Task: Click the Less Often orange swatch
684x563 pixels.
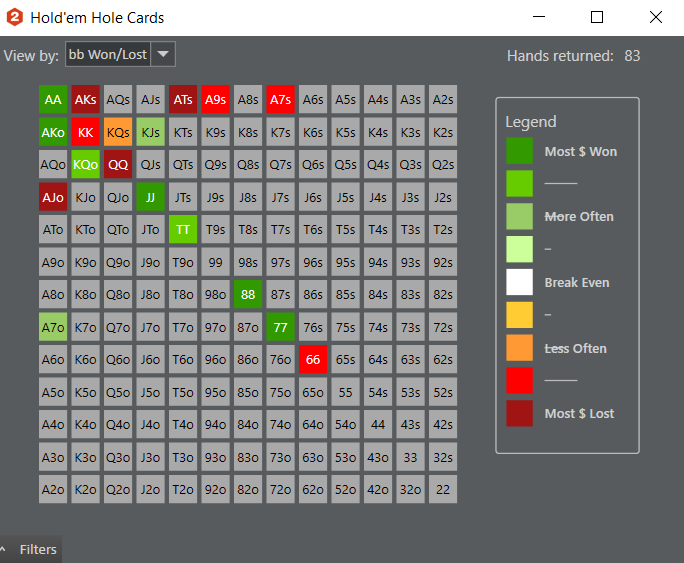Action: tap(520, 348)
